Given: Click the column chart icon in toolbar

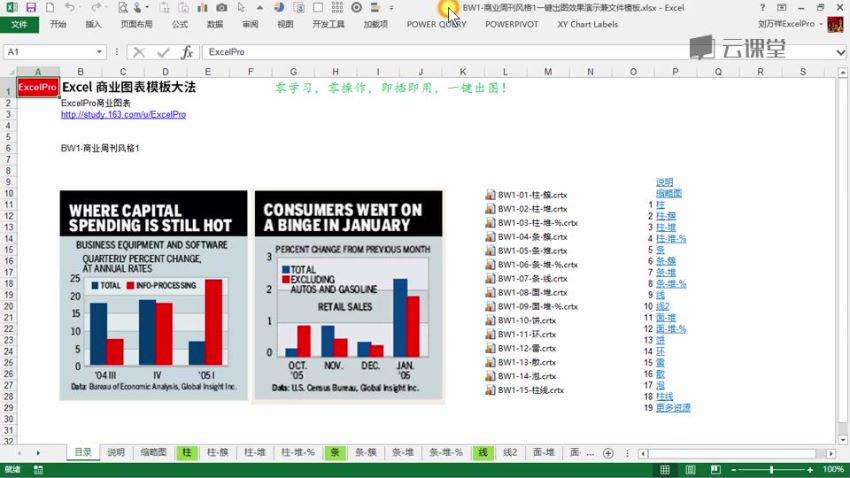Looking at the screenshot, I should (202, 8).
